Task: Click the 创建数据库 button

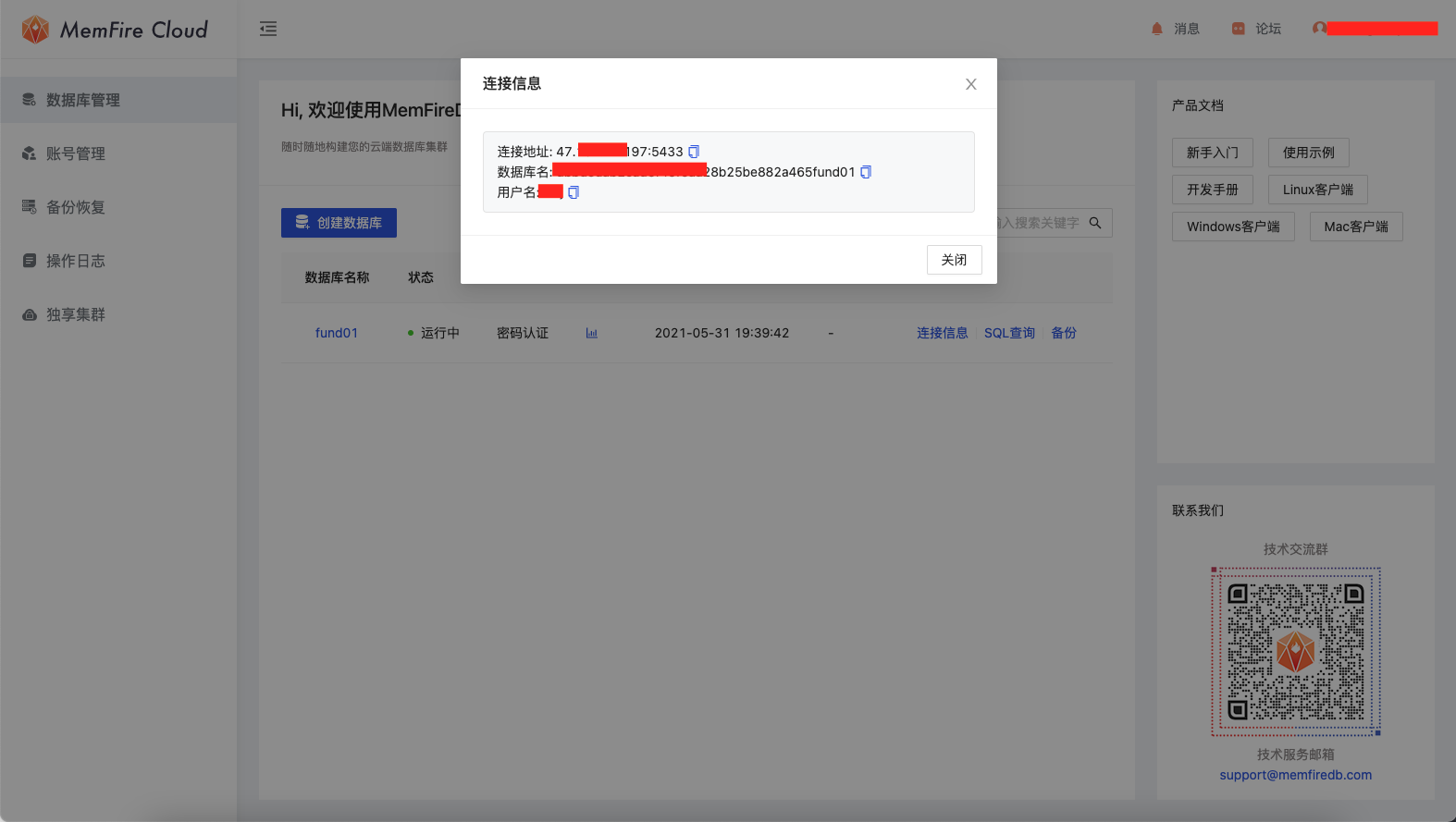Action: point(339,223)
